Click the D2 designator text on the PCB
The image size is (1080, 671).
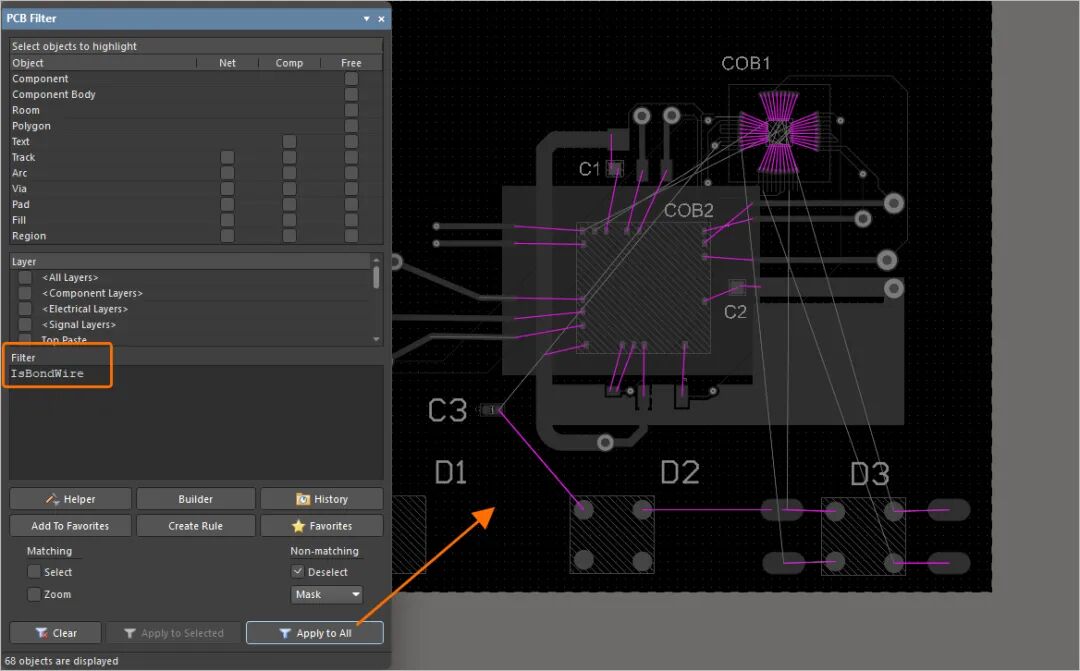[x=680, y=473]
